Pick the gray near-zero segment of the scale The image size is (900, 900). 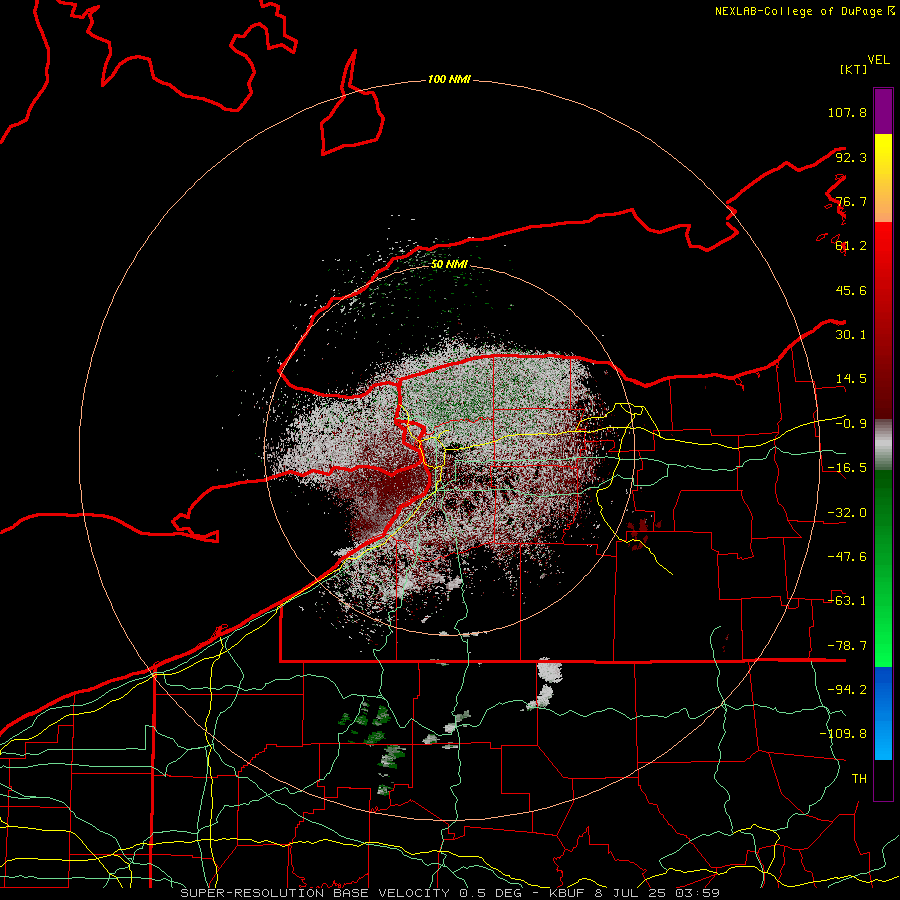pos(883,445)
